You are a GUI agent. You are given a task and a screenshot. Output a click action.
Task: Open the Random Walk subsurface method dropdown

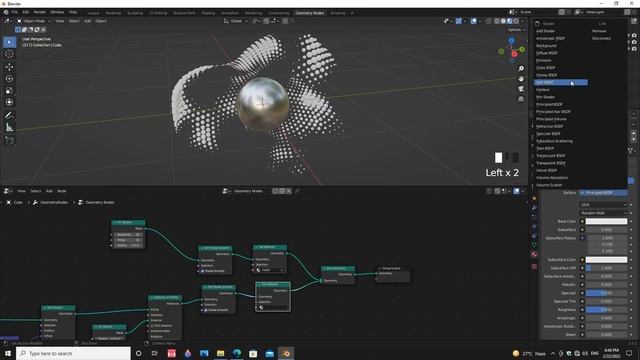coord(603,213)
